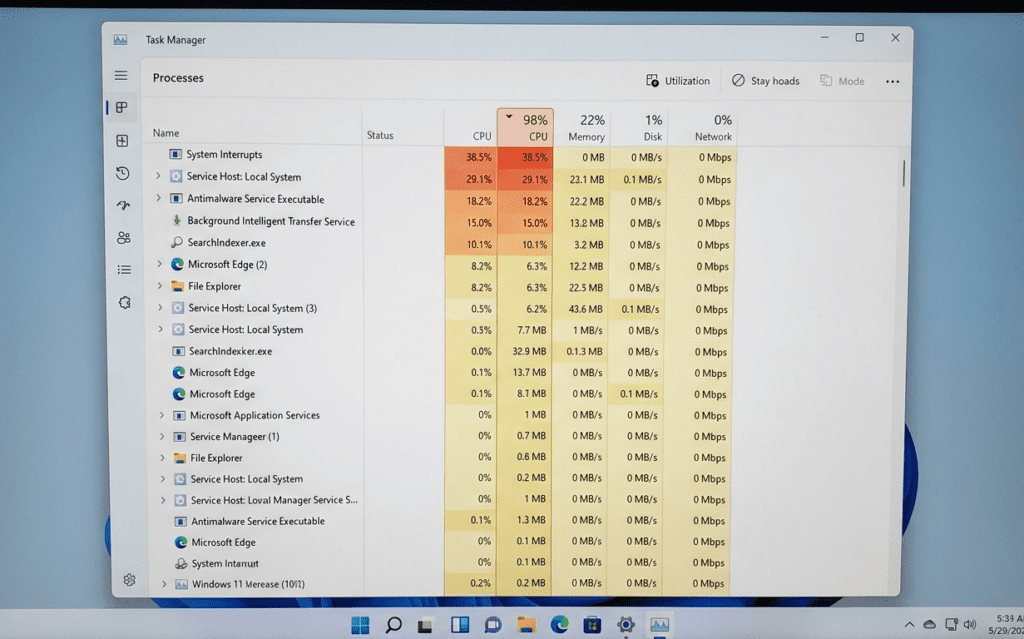This screenshot has height=639, width=1024.
Task: Open the Windows Start button on the taskbar
Action: 360,625
